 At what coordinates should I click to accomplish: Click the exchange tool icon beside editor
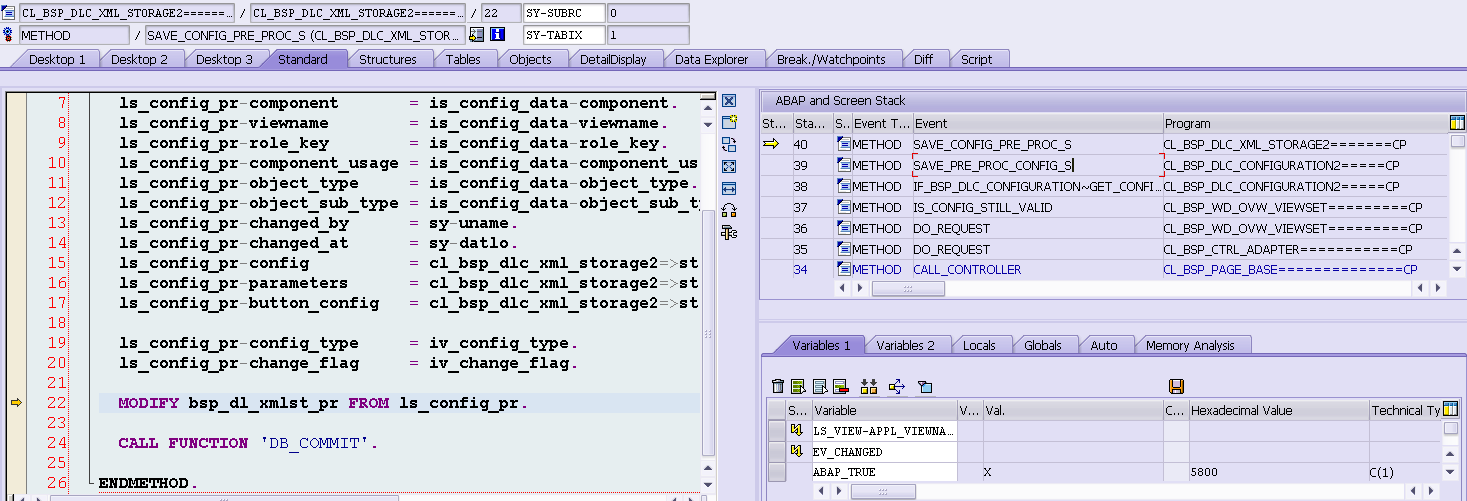(729, 144)
